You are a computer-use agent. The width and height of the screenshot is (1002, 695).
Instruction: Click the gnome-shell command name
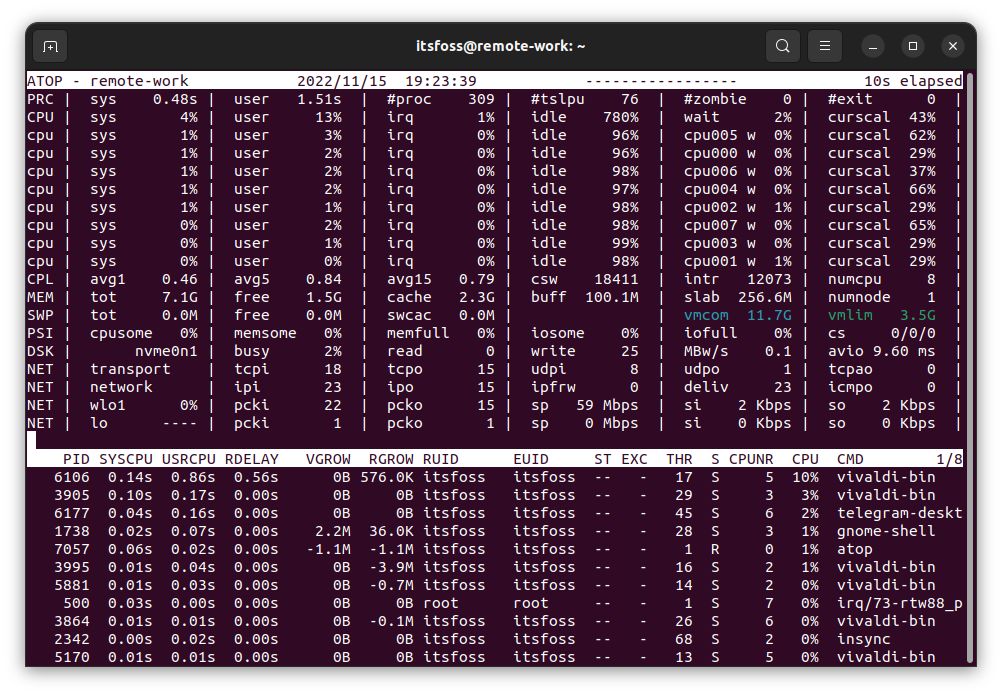(886, 531)
